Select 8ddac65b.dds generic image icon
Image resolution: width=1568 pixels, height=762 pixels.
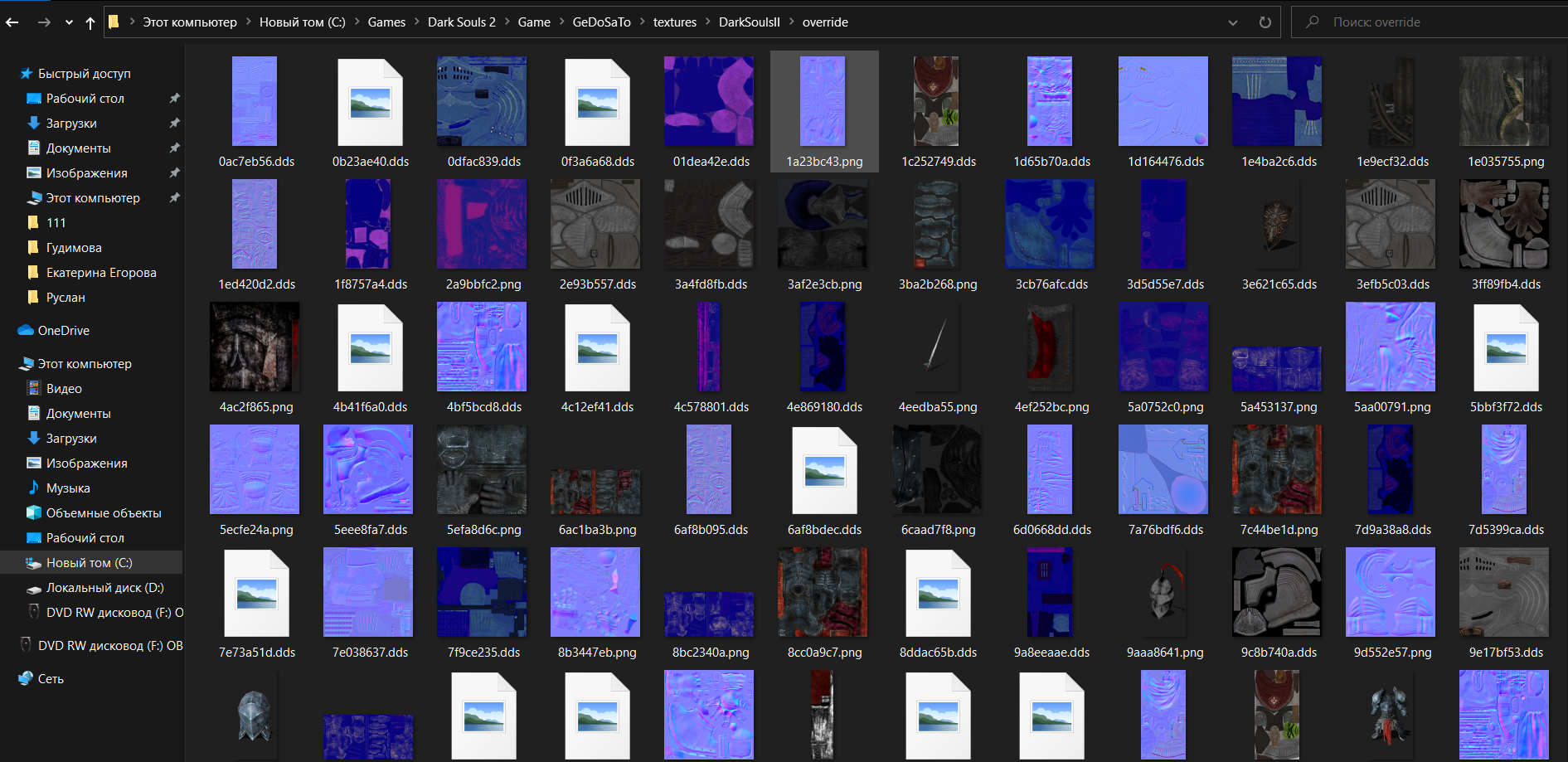click(939, 594)
